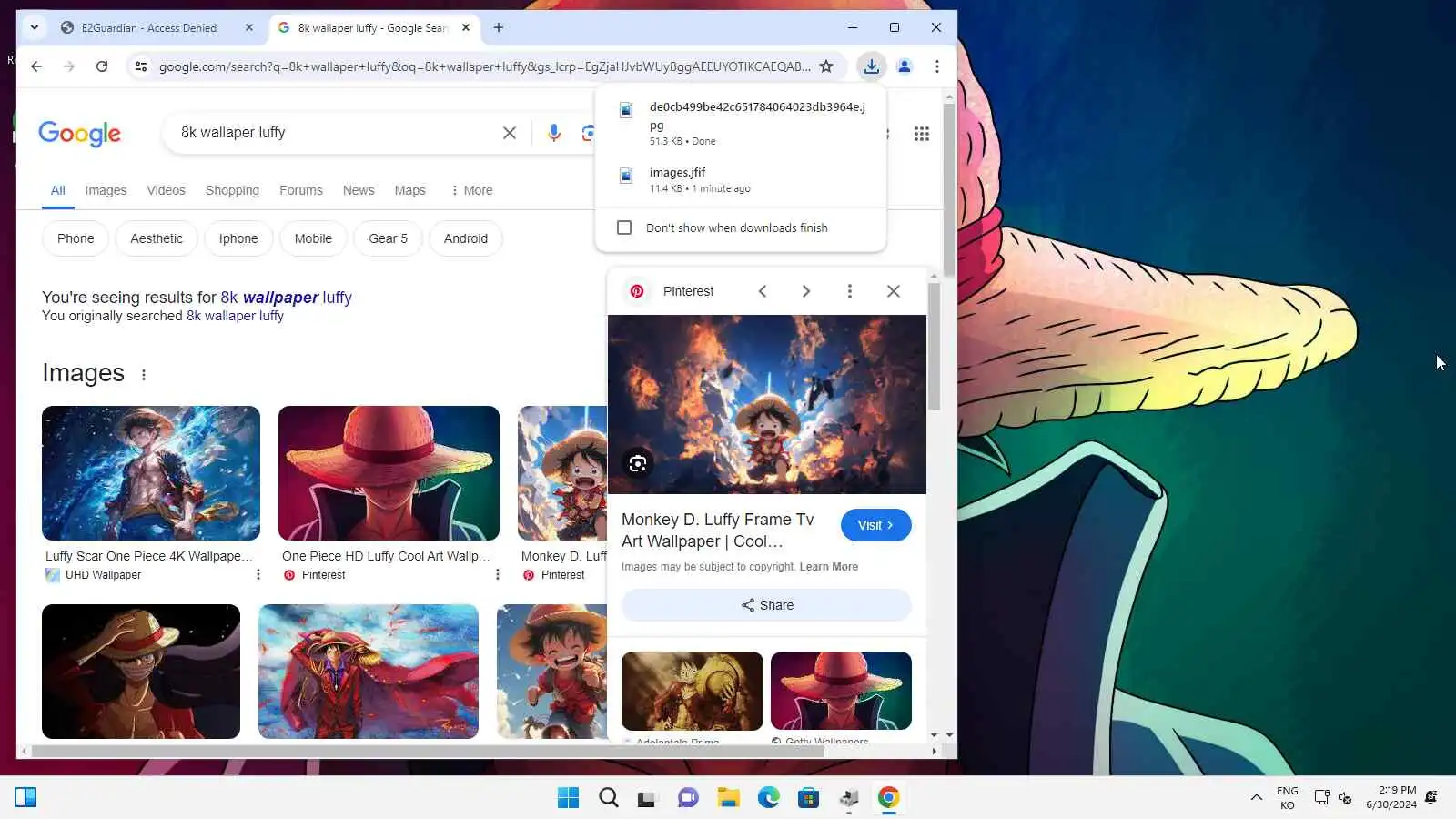This screenshot has height=819, width=1456.
Task: Click the Pinterest logo in preview header
Action: (x=637, y=291)
